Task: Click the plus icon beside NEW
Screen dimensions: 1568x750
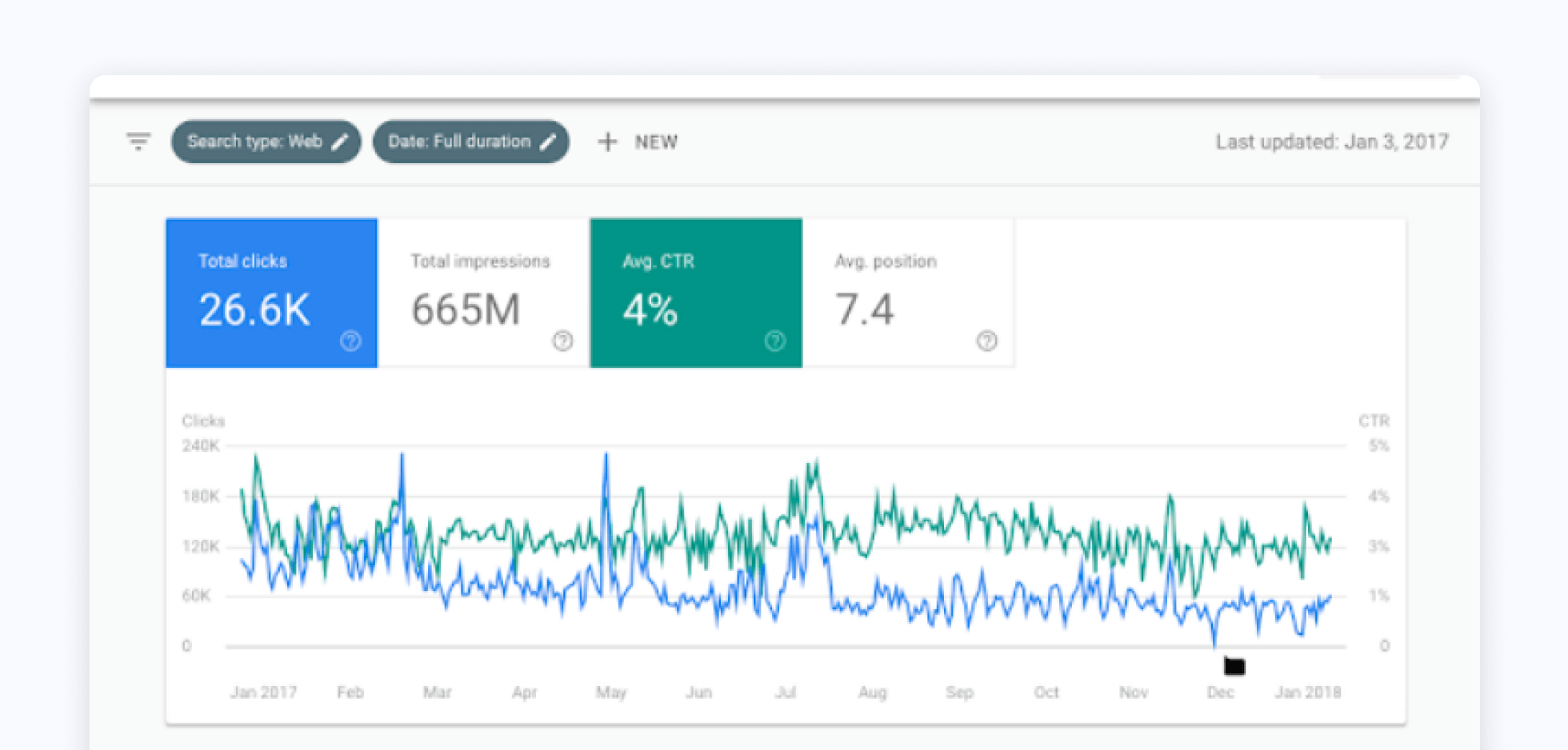Action: click(x=608, y=142)
